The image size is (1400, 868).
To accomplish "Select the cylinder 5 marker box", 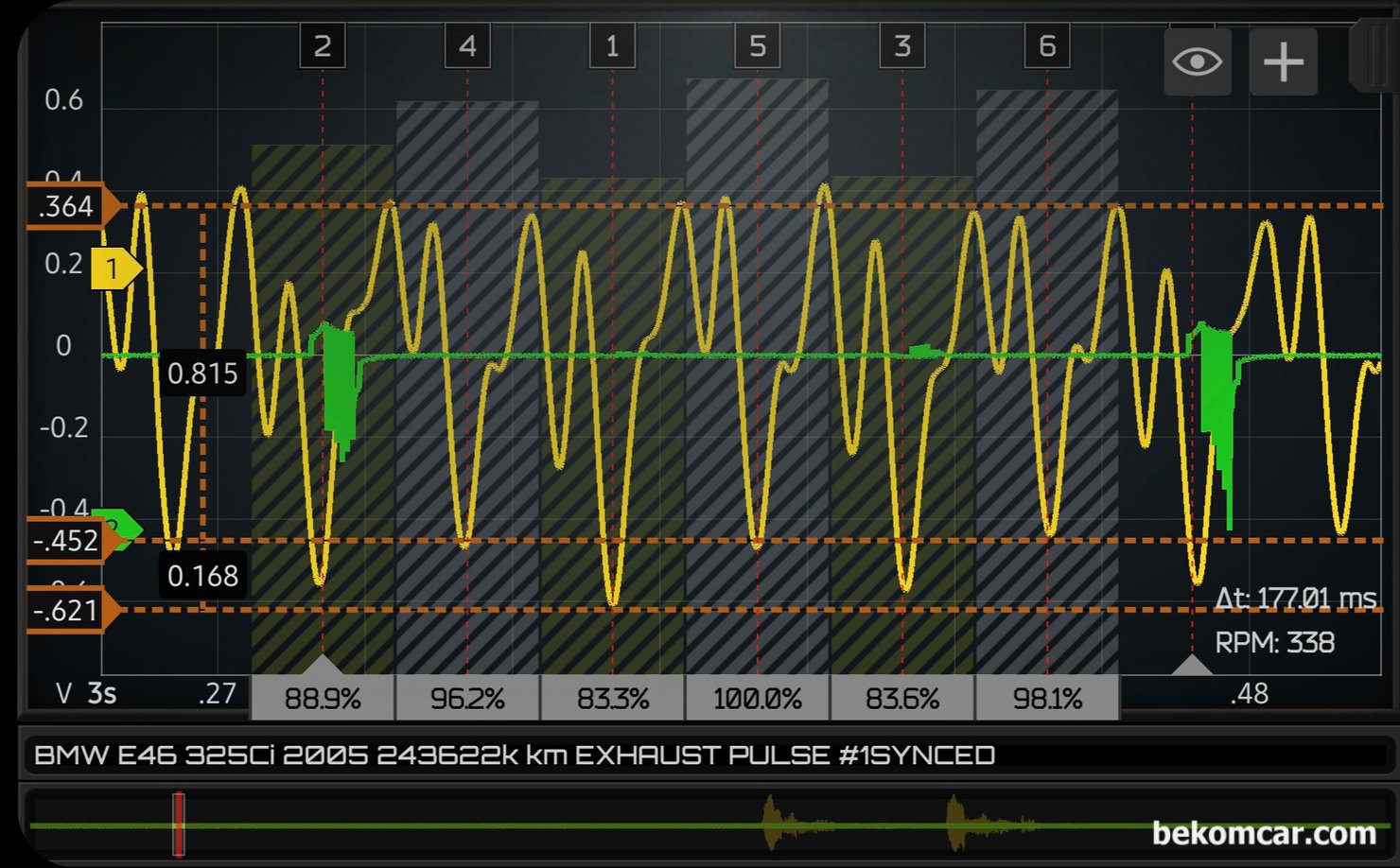I will [757, 46].
